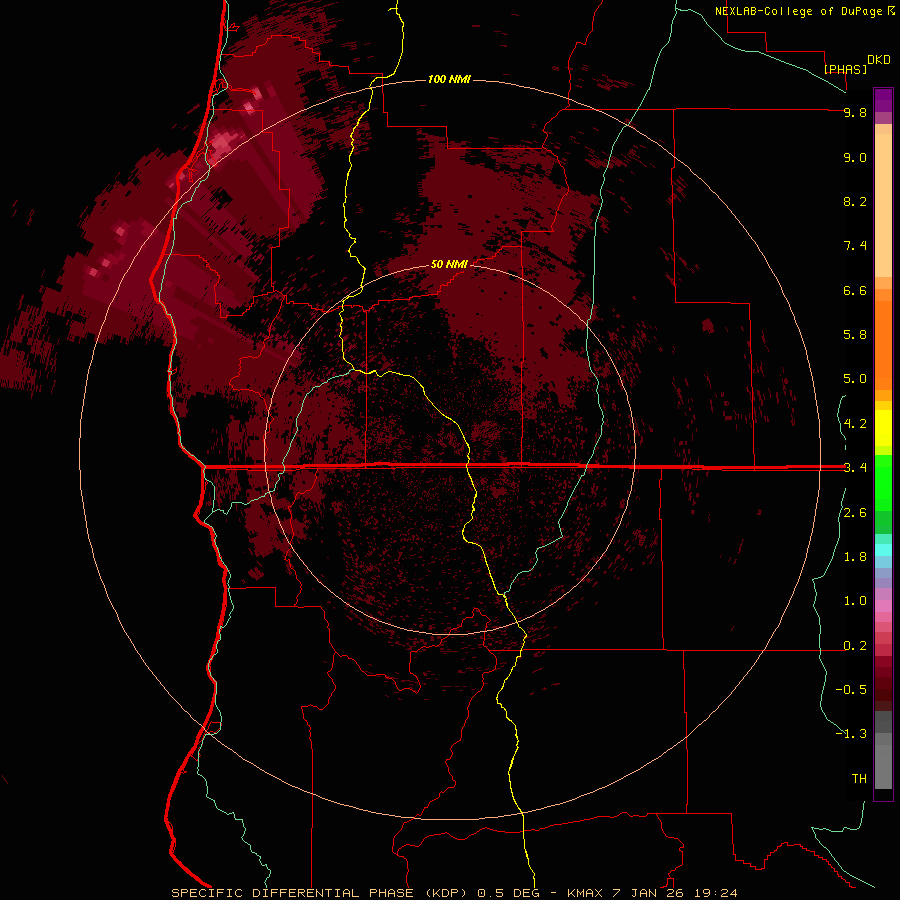The height and width of the screenshot is (900, 900).
Task: Click the 6.6 scale value
Action: [855, 290]
